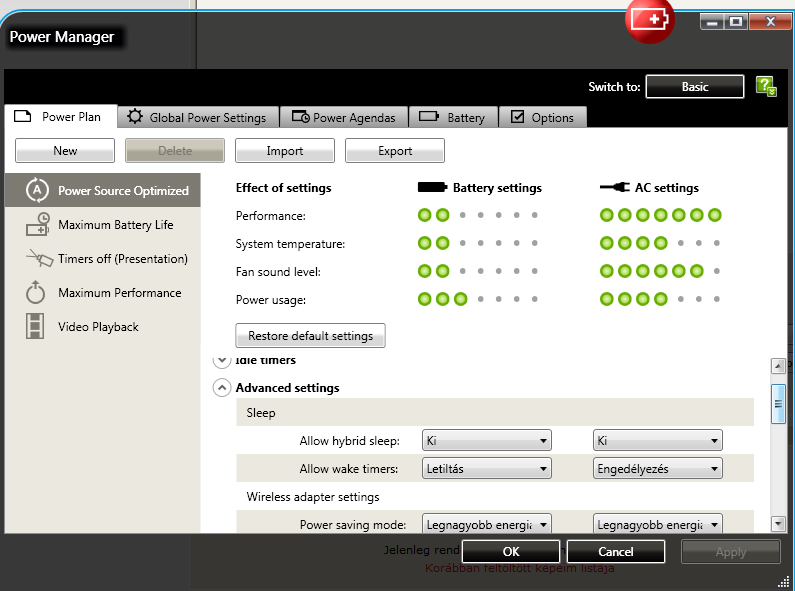Click the Delete button
795x591 pixels.
[175, 151]
